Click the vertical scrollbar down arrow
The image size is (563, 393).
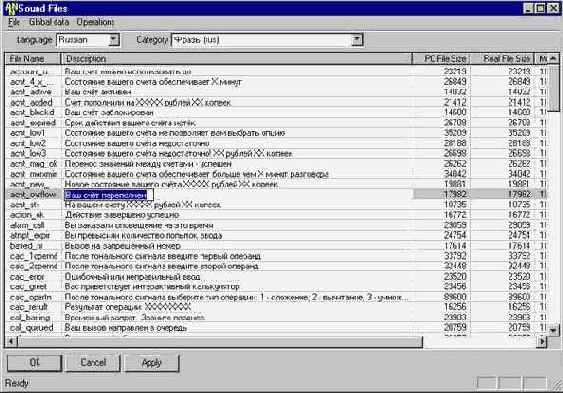tap(553, 330)
